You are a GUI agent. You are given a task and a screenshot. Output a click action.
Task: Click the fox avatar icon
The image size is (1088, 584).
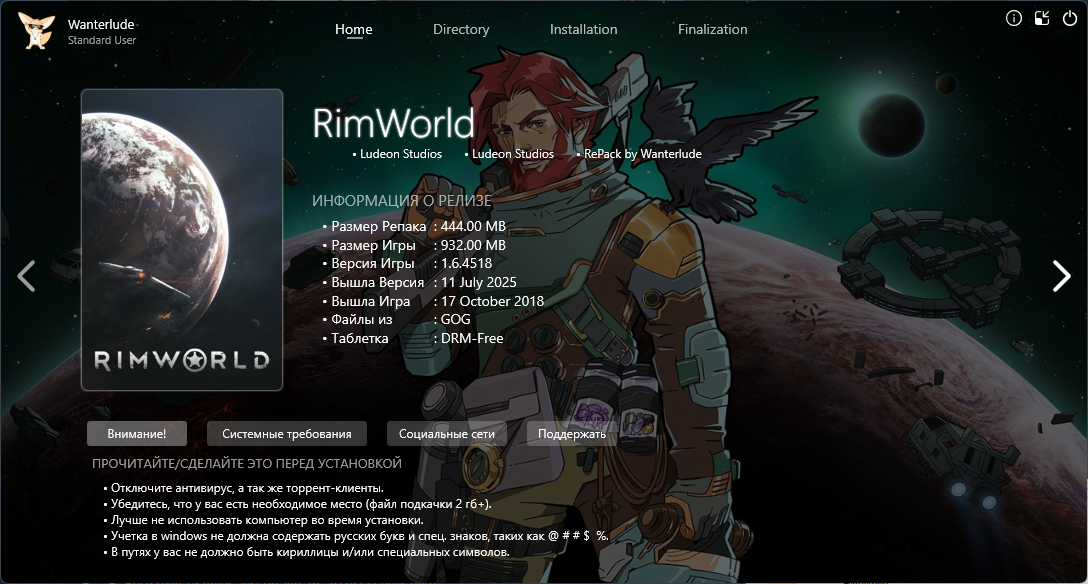(37, 31)
